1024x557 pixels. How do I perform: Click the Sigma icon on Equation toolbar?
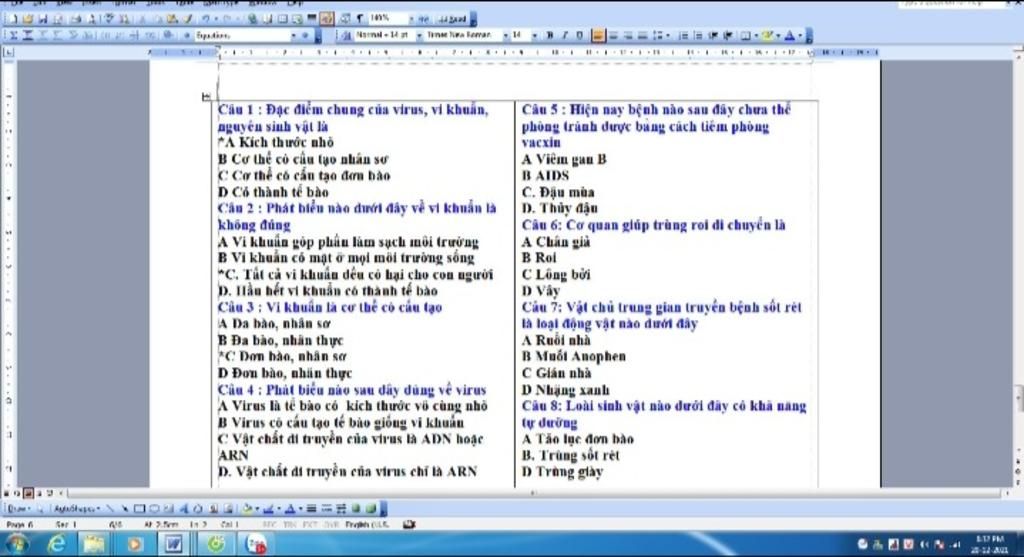tap(12, 35)
